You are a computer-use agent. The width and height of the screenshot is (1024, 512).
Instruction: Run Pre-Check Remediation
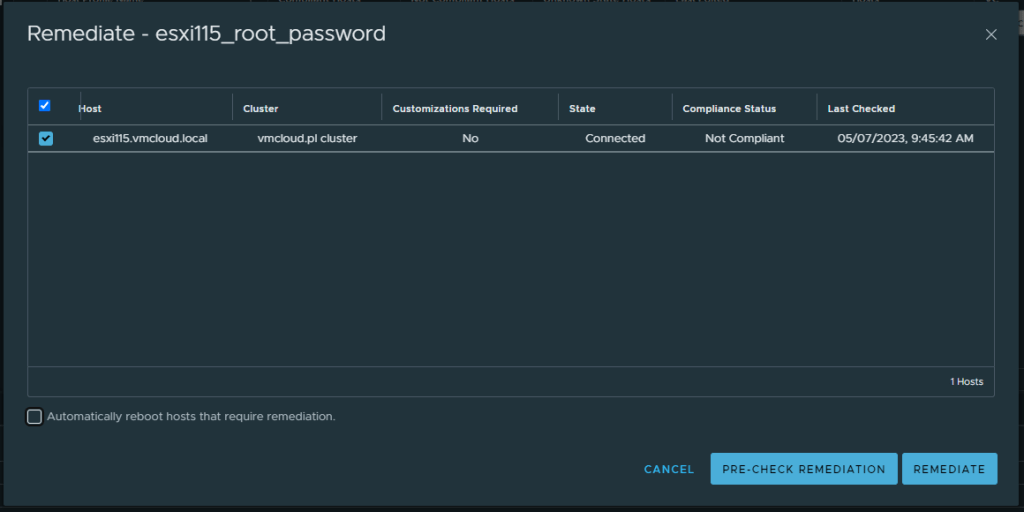803,469
